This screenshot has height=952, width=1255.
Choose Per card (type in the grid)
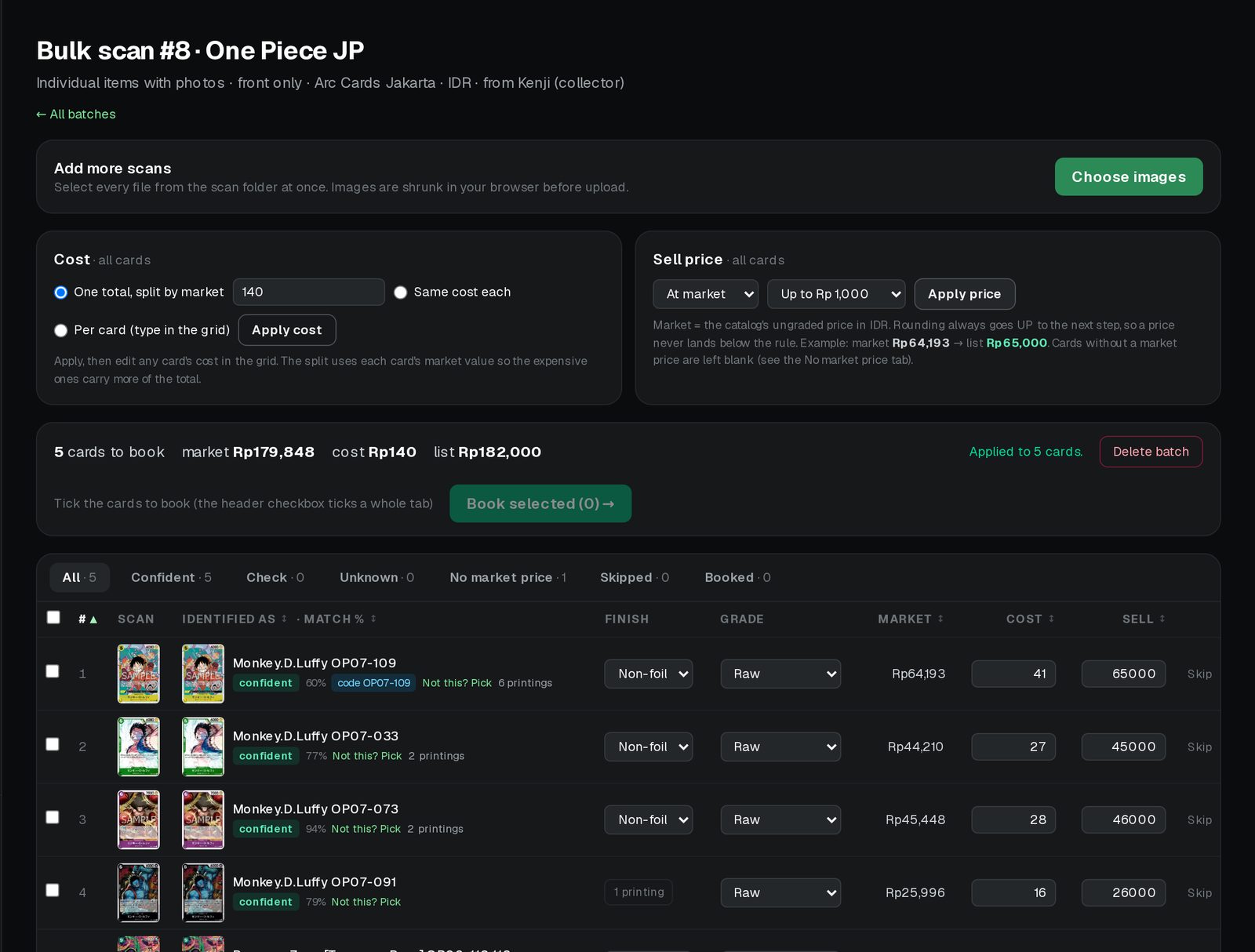(x=60, y=330)
